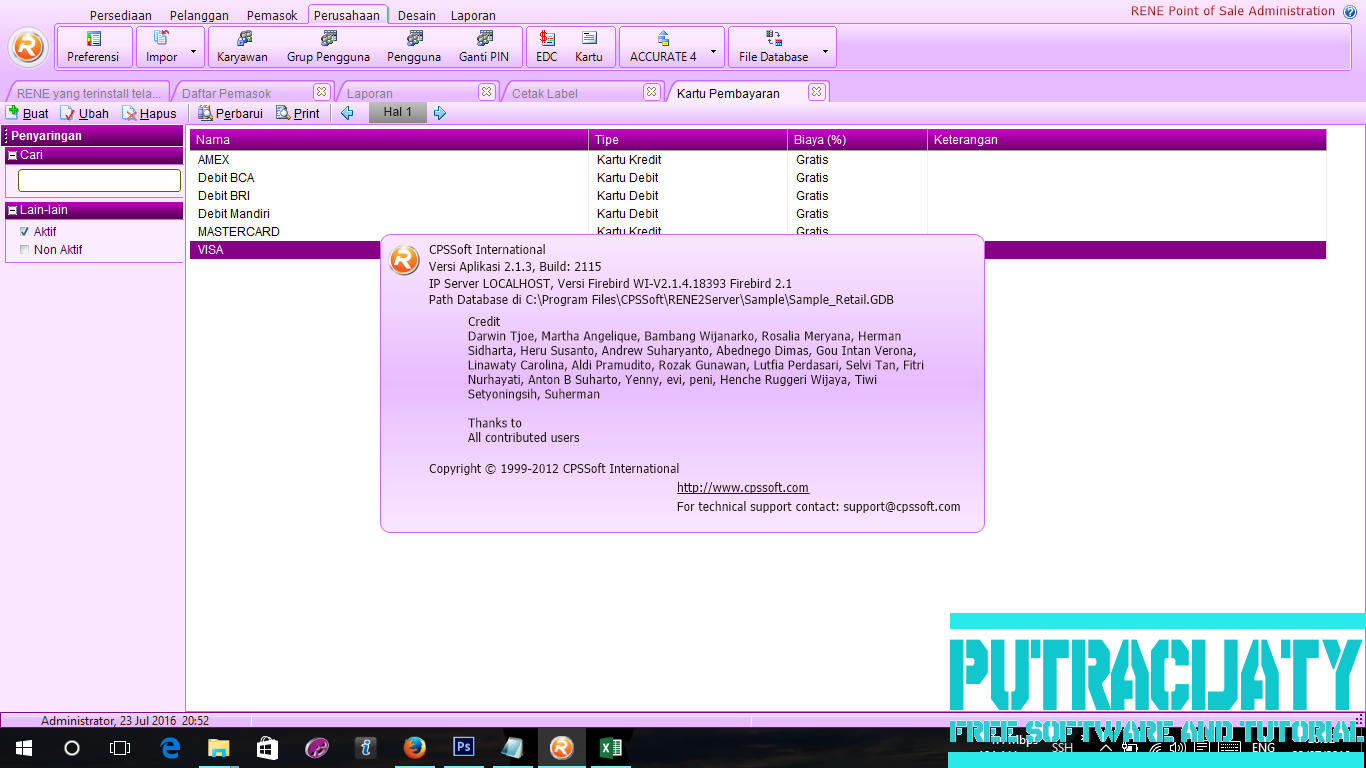Click the Windows Start button
The width and height of the screenshot is (1366, 768).
coord(24,748)
